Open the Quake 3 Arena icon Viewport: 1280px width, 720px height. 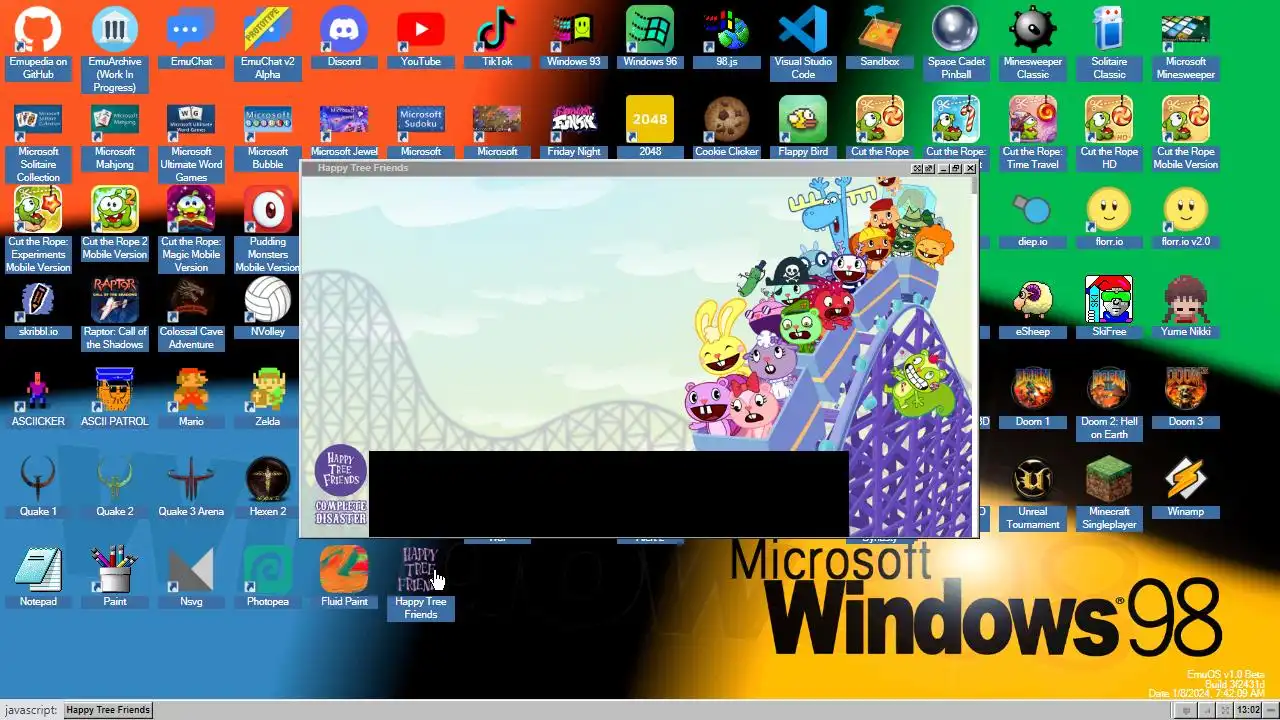point(191,481)
